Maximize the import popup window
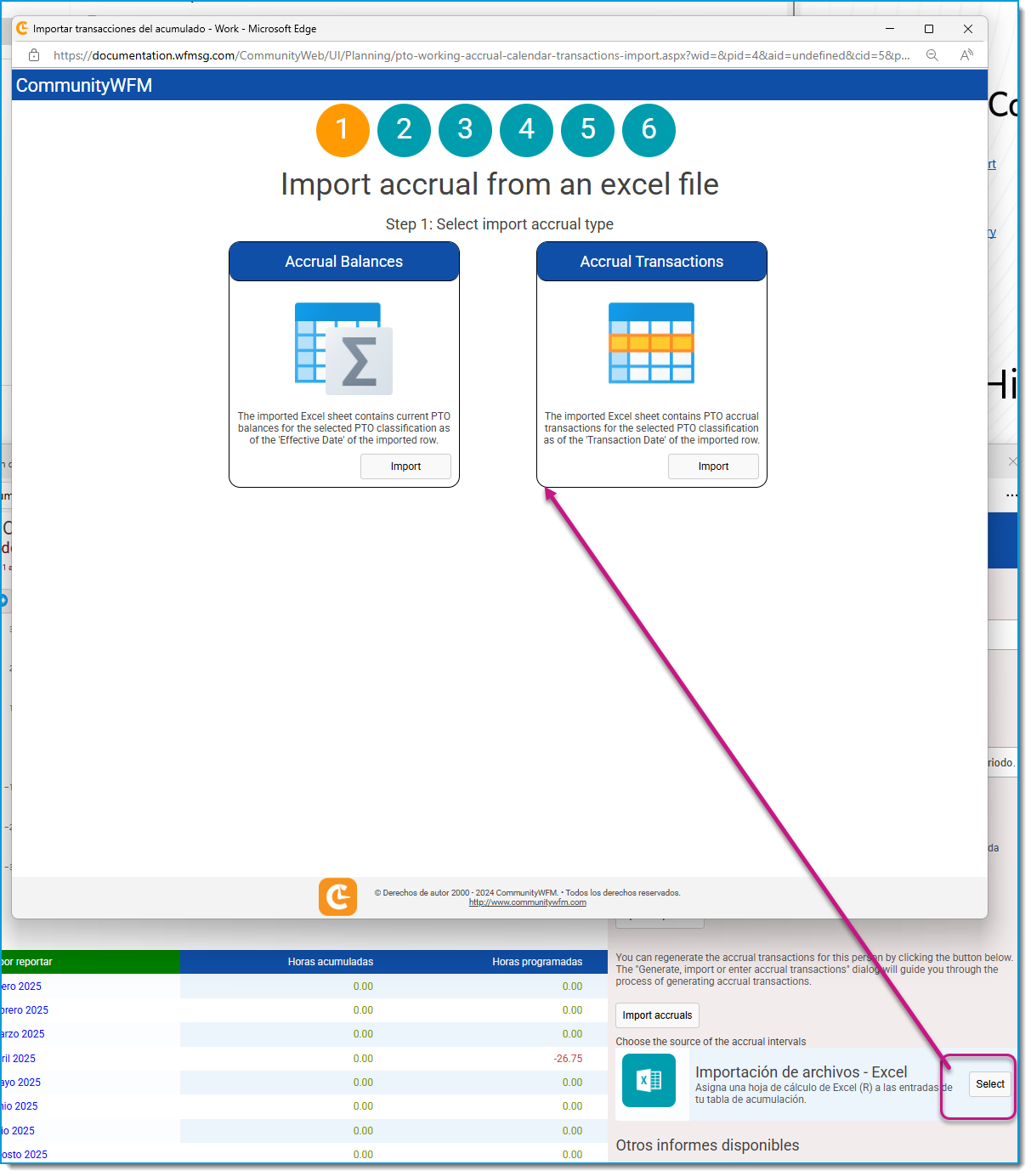Screen dimensions: 1031x1176 pos(929,29)
